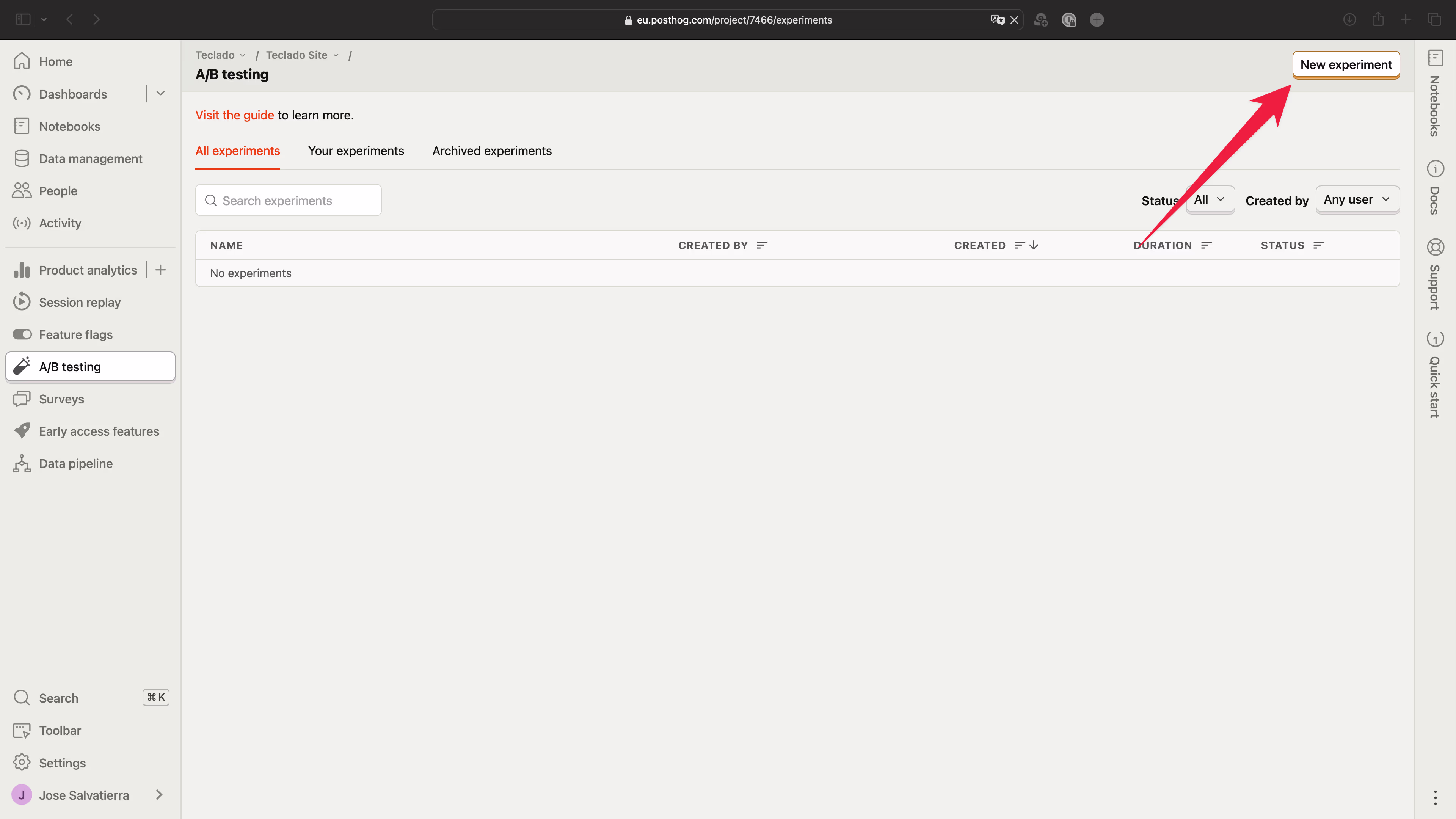Select A/B testing in sidebar
The width and height of the screenshot is (1456, 819).
tap(91, 367)
